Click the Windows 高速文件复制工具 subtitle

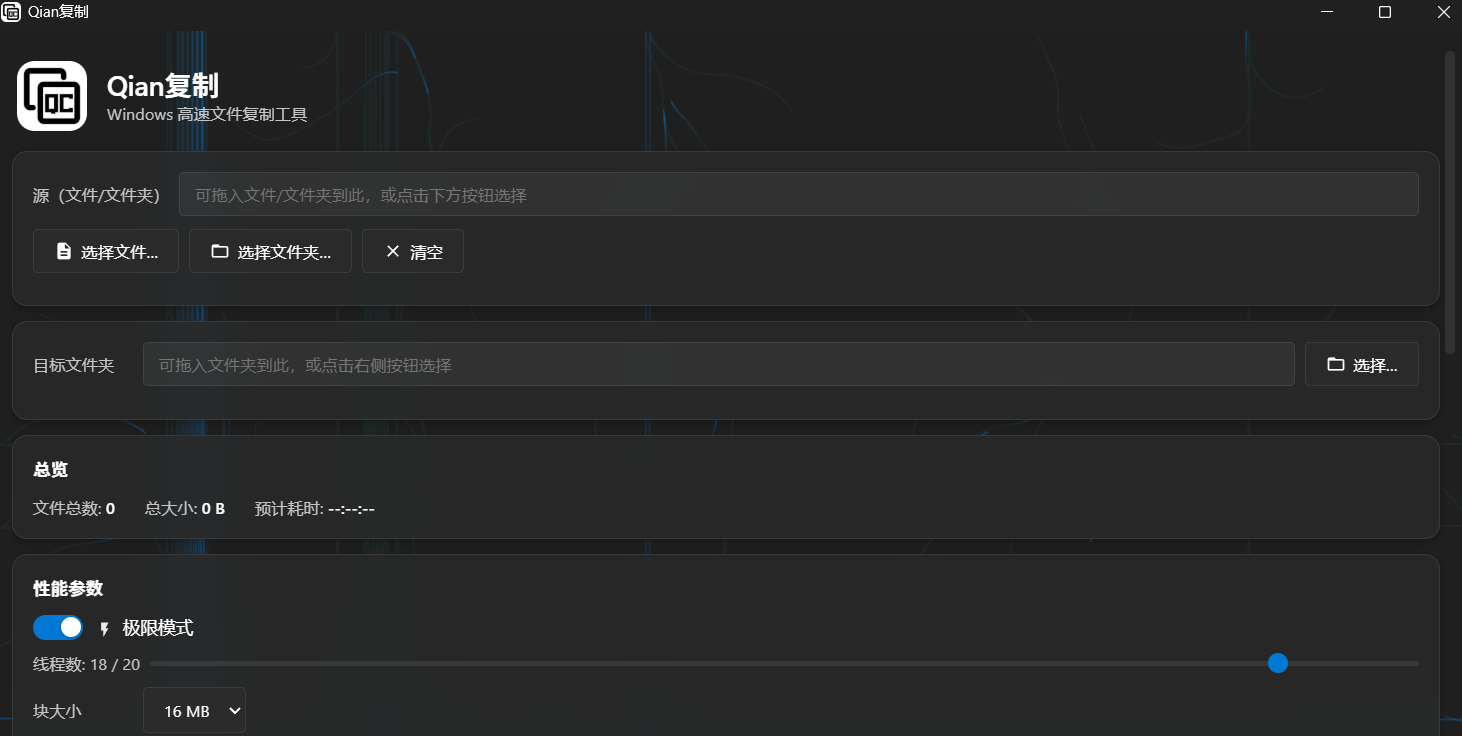207,115
